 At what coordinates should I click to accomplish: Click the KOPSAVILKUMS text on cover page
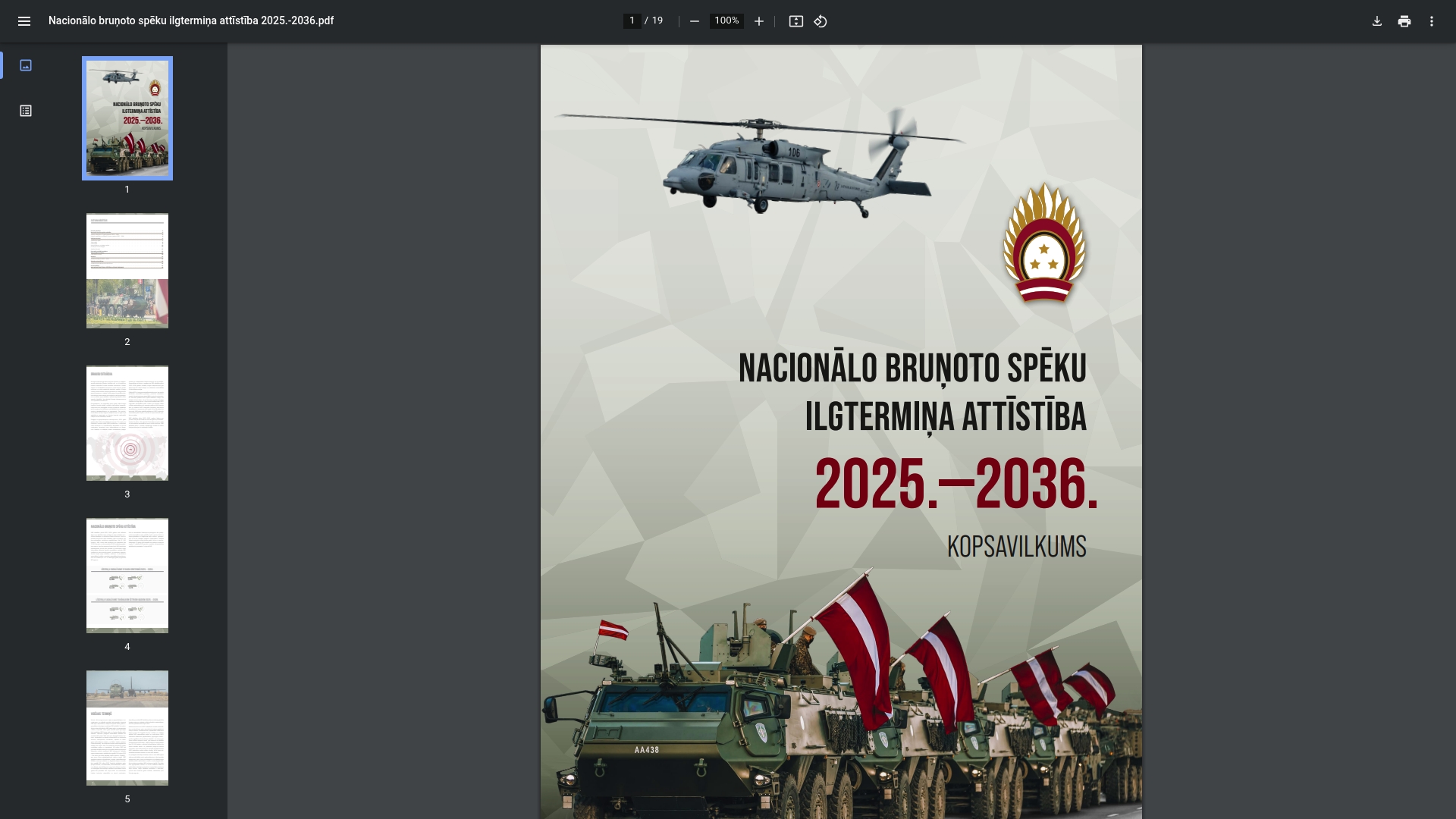click(x=1016, y=547)
